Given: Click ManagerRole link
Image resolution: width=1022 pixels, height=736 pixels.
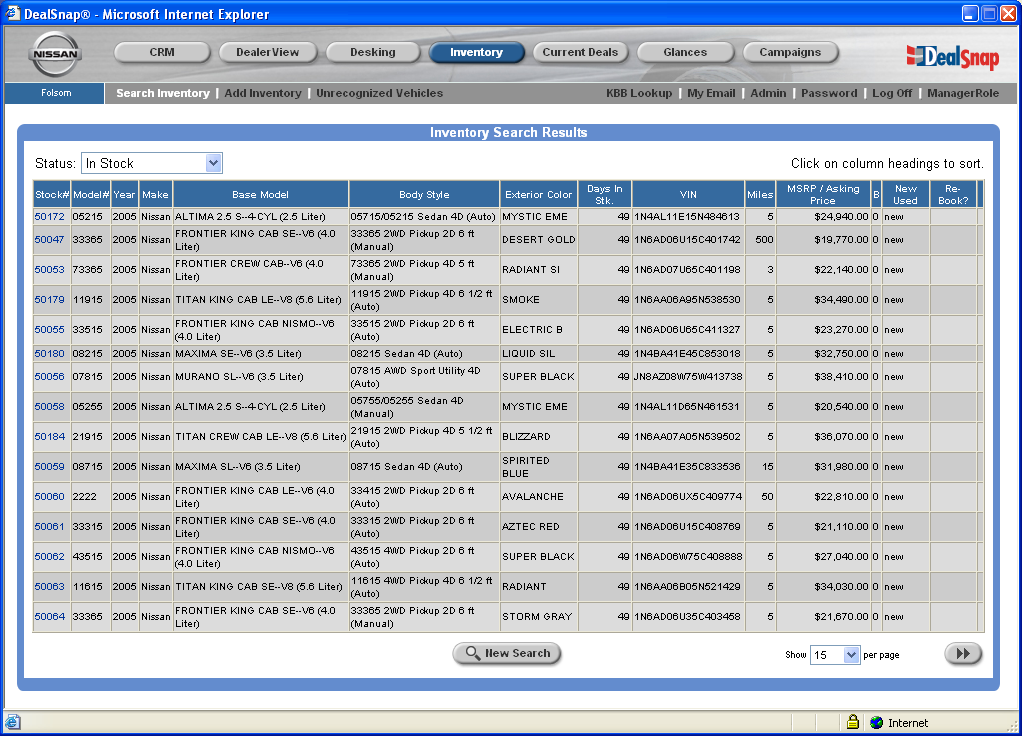Looking at the screenshot, I should [x=963, y=93].
